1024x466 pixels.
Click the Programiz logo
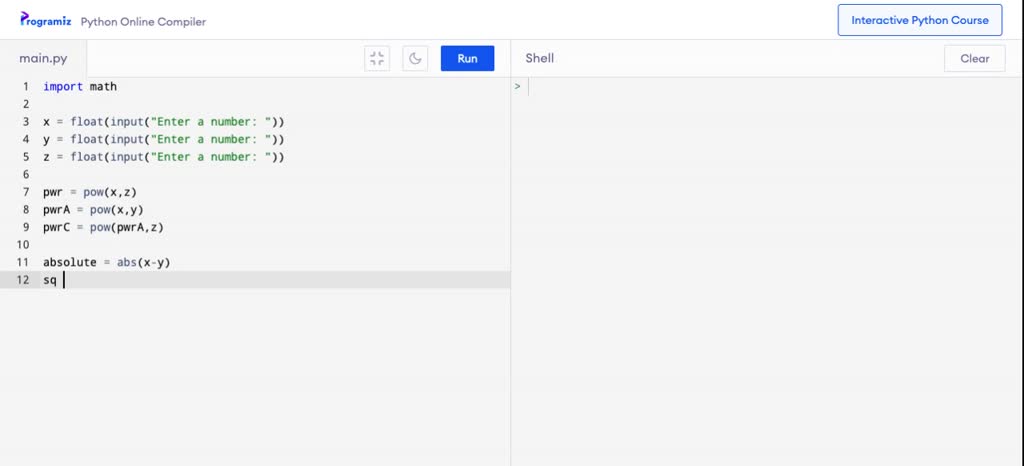[46, 20]
